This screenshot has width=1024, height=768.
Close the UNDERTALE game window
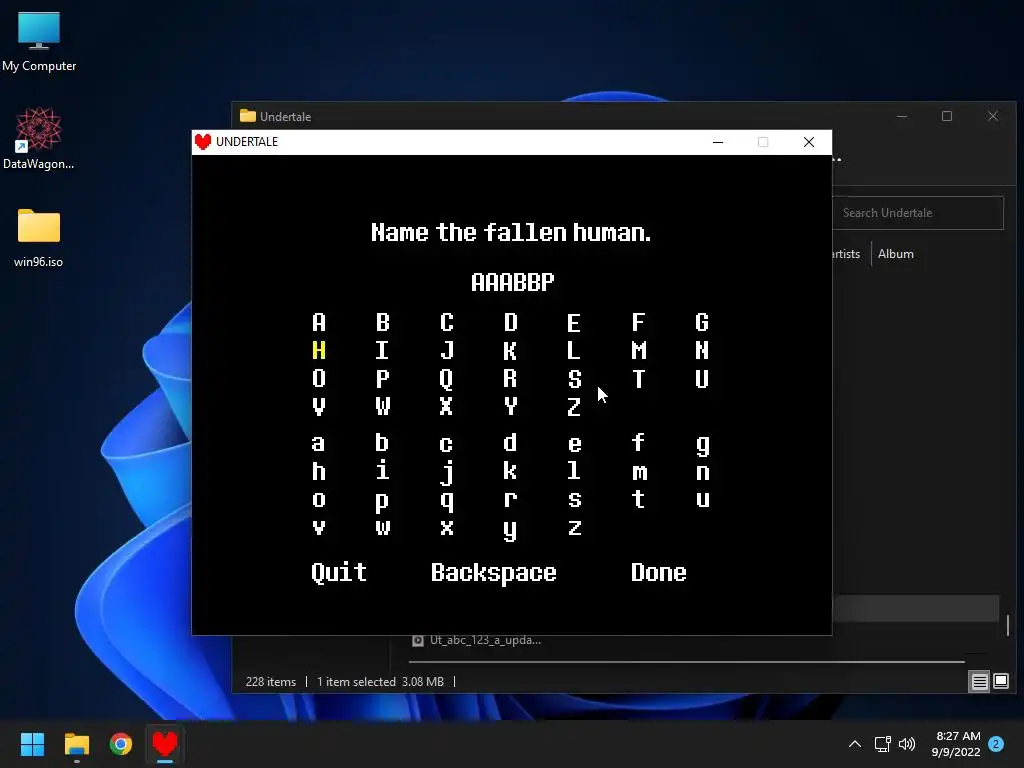808,142
